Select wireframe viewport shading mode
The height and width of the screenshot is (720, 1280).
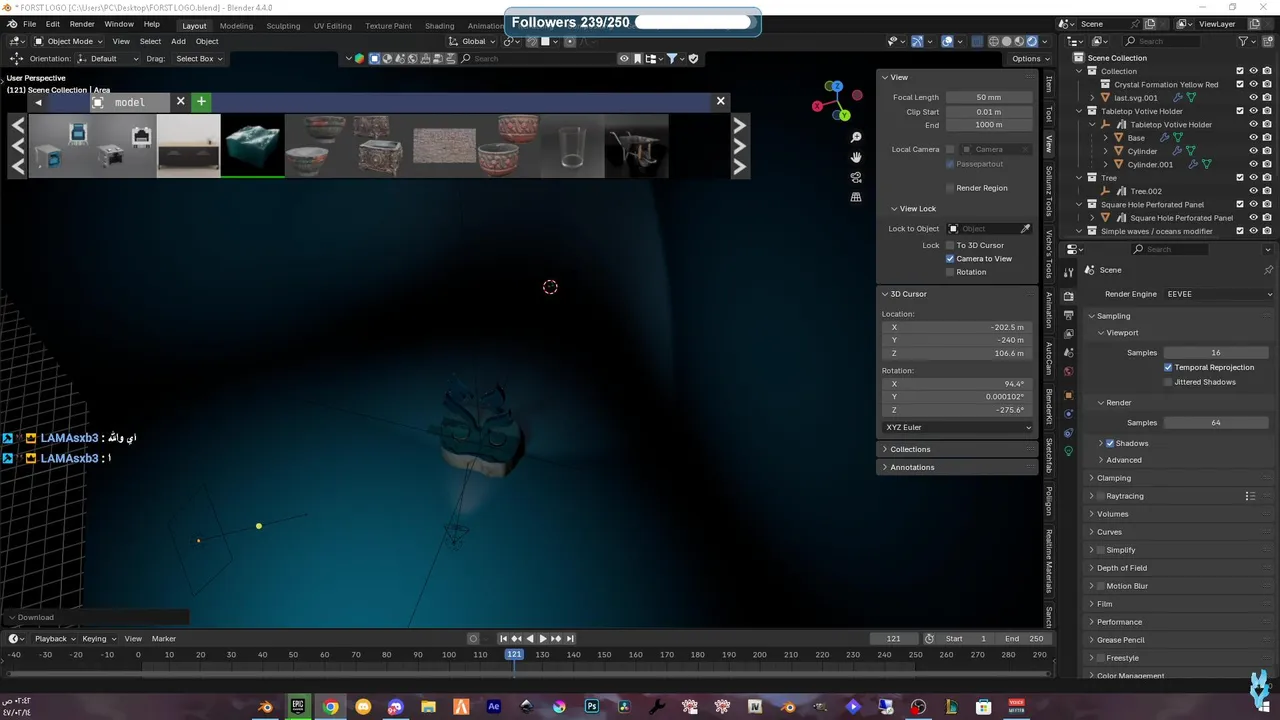(994, 41)
